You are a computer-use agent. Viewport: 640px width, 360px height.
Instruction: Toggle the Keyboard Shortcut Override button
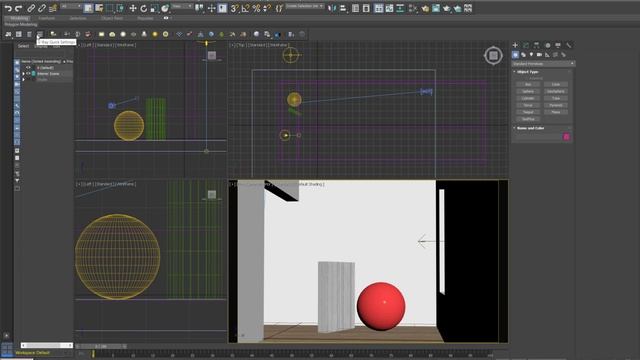[x=222, y=8]
